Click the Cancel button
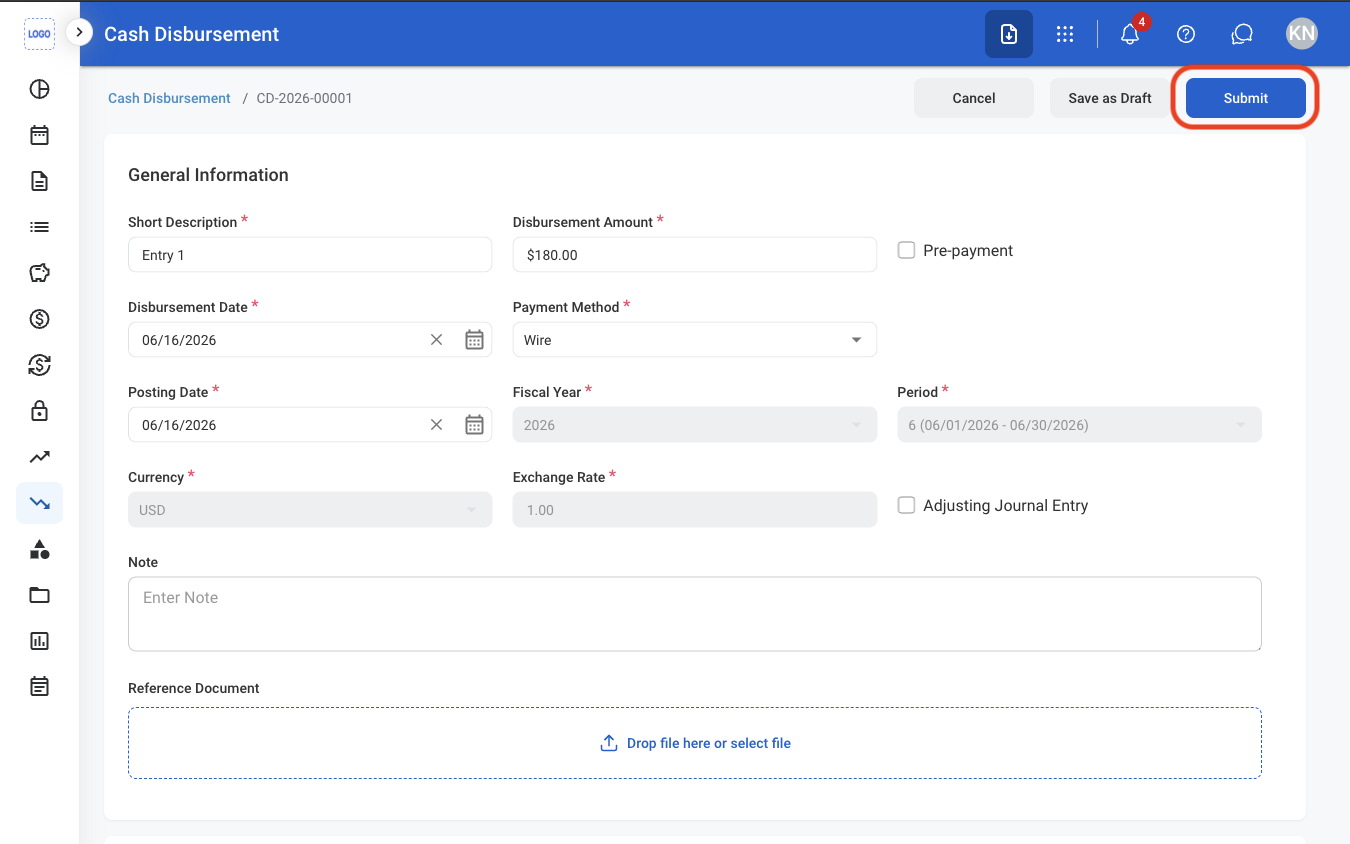 (x=974, y=98)
